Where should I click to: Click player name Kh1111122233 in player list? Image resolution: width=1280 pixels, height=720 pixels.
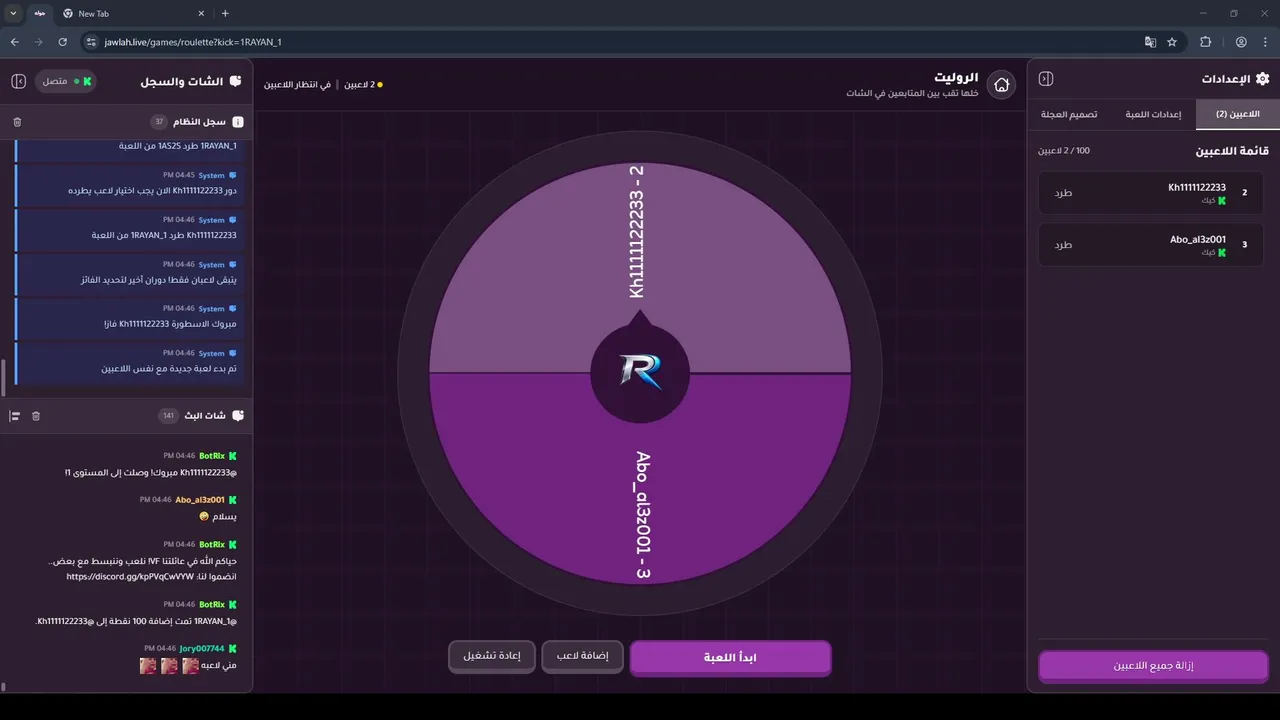1197,188
